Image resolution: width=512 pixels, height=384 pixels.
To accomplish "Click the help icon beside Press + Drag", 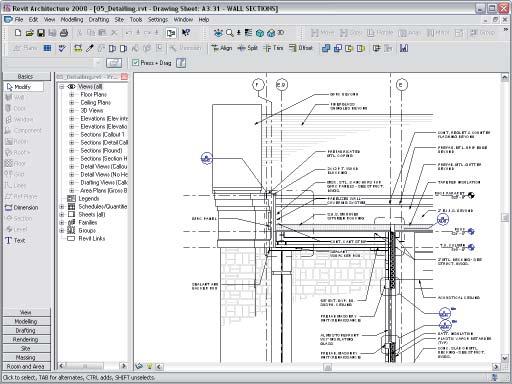I will click(x=181, y=63).
